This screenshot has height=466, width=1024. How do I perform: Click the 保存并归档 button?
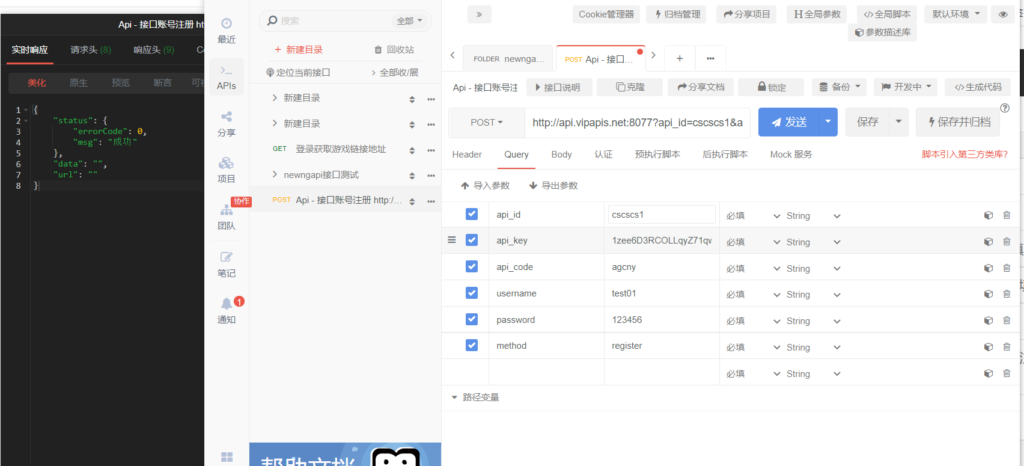pos(958,122)
